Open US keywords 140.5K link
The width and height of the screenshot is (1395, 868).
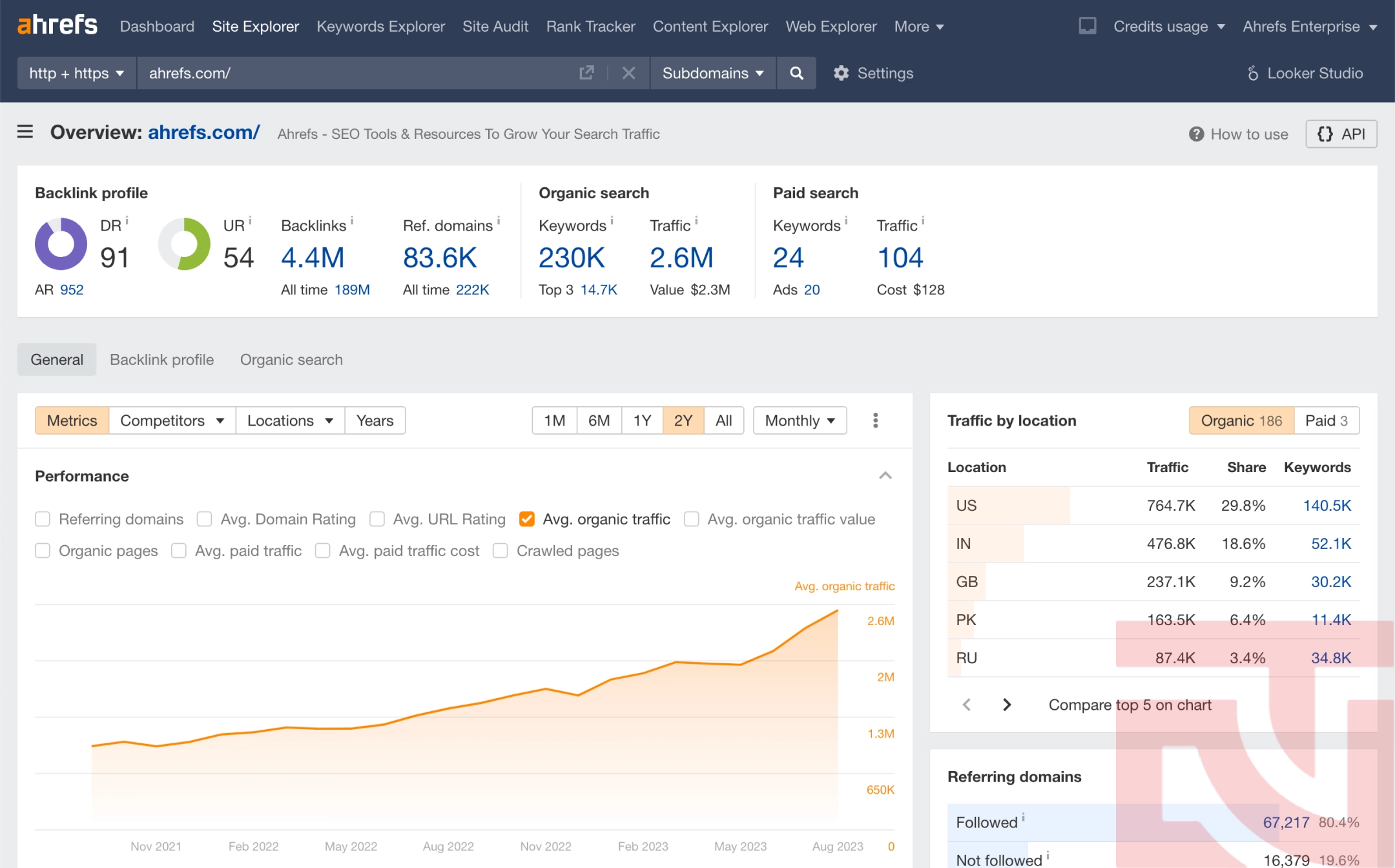1327,505
